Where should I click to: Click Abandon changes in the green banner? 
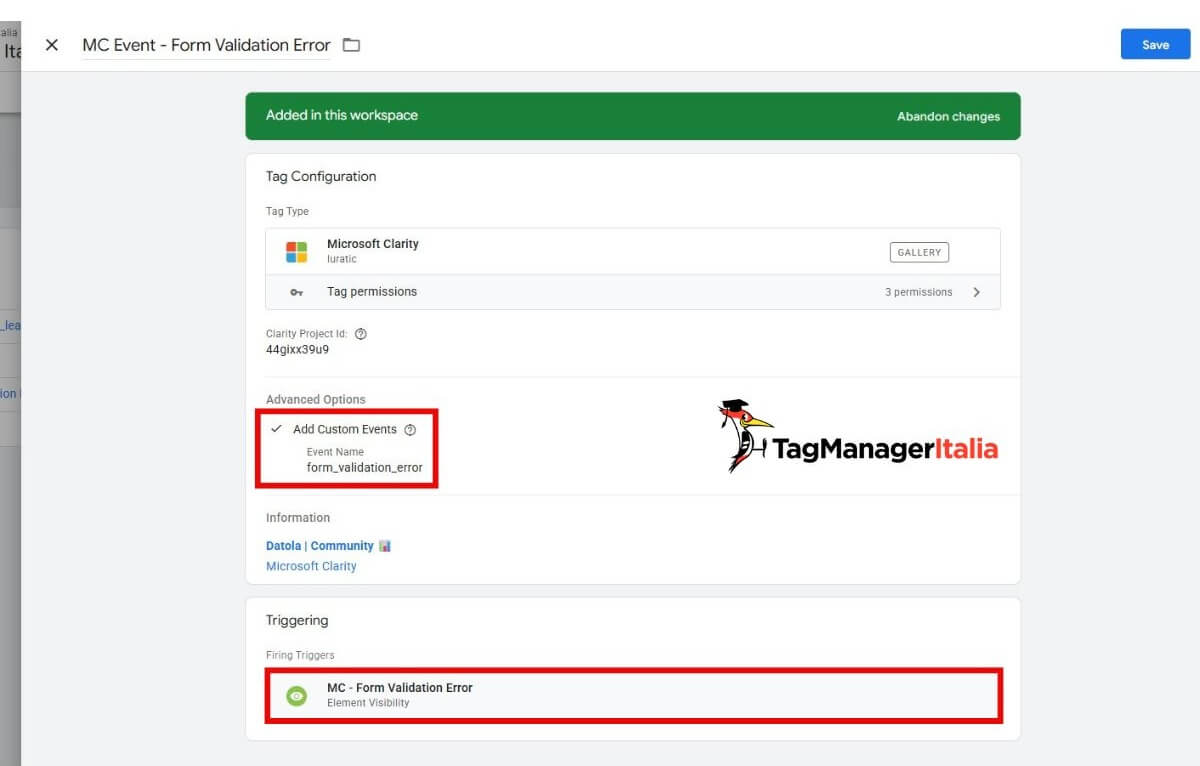point(948,116)
